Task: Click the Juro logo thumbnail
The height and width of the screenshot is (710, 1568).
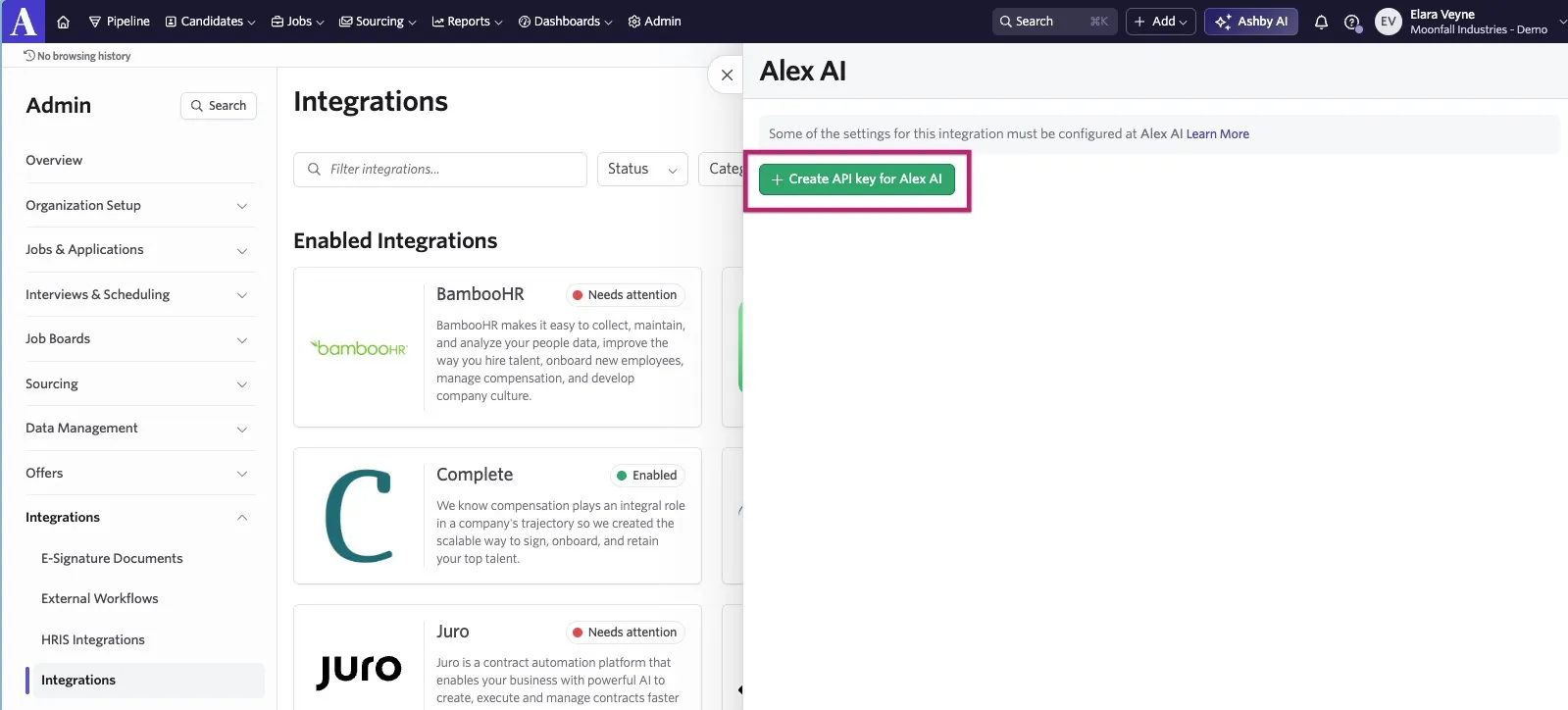Action: point(359,671)
